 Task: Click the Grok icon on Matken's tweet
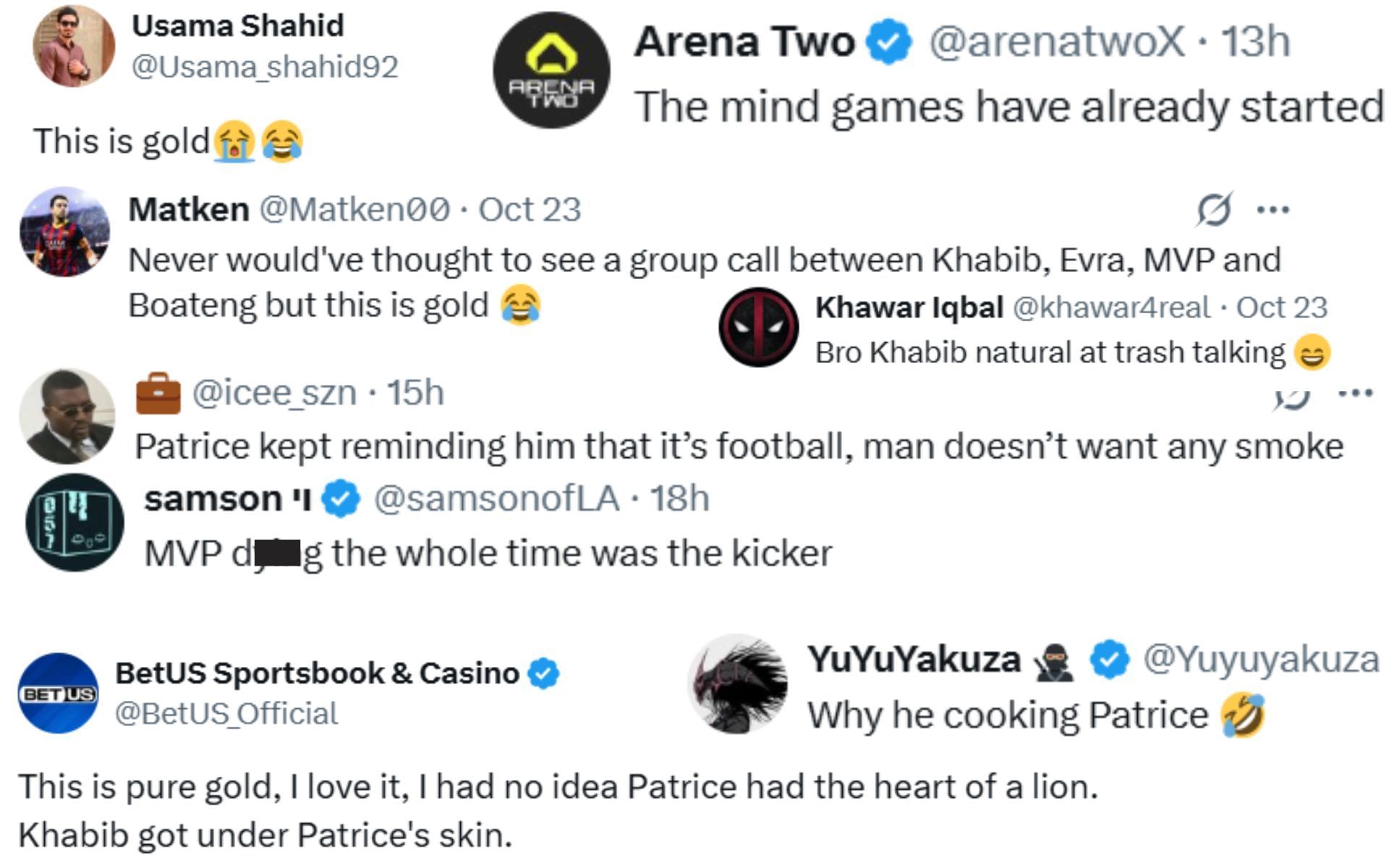coord(1213,210)
